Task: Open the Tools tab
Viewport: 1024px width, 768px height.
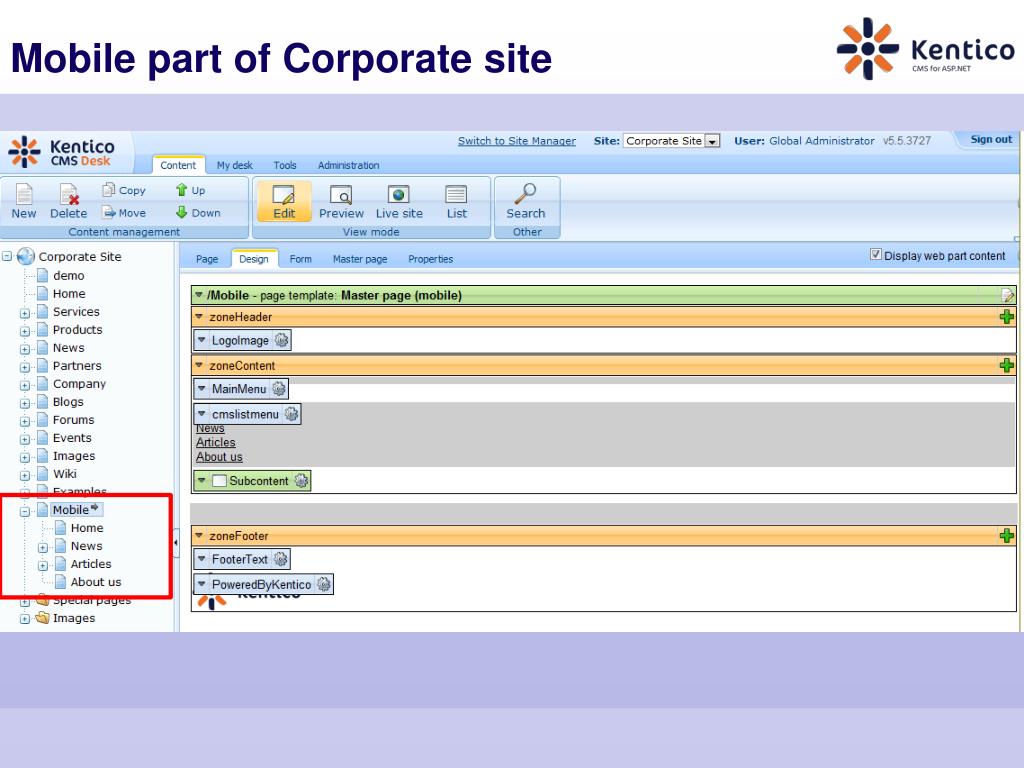Action: click(285, 165)
